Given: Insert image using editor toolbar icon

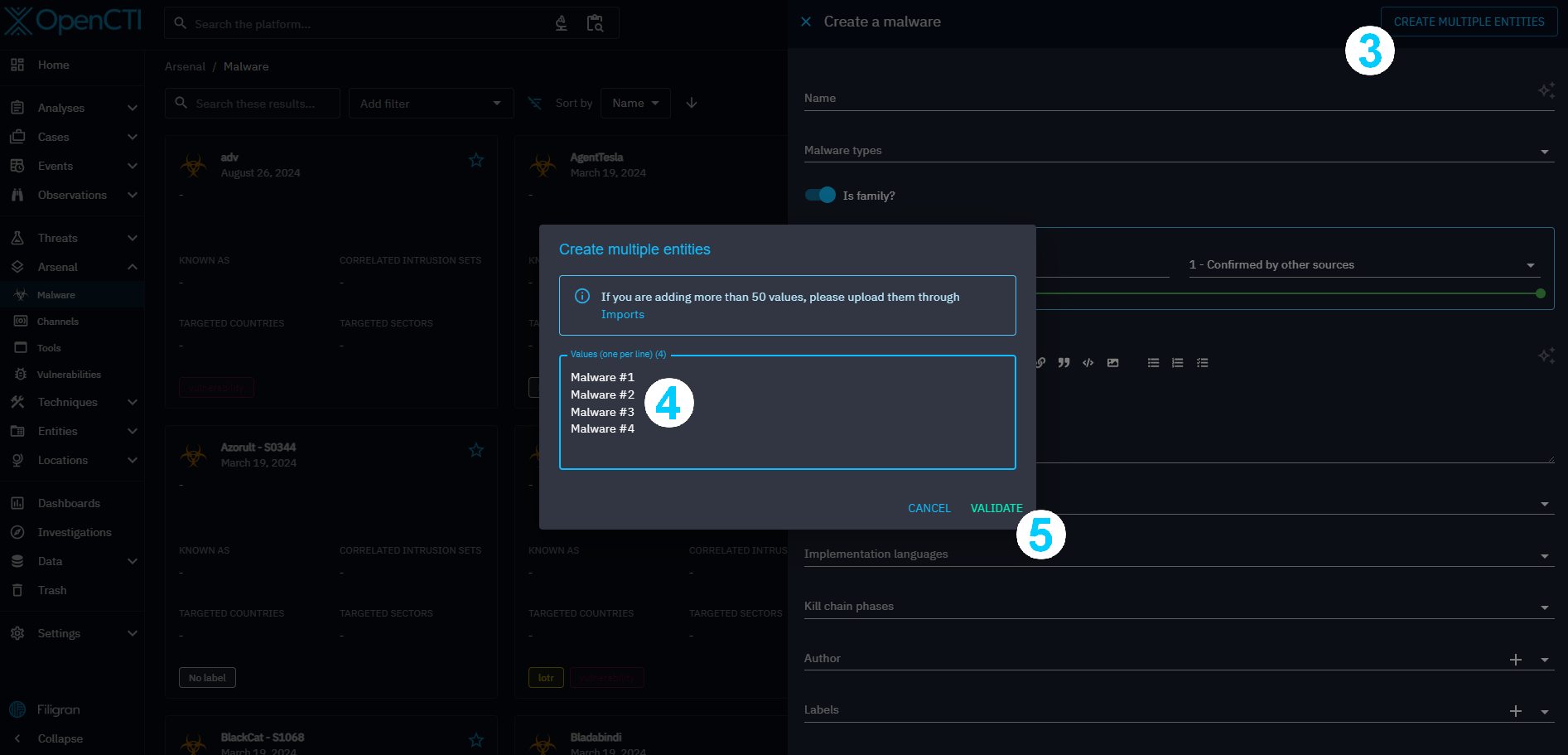Looking at the screenshot, I should tap(1112, 363).
